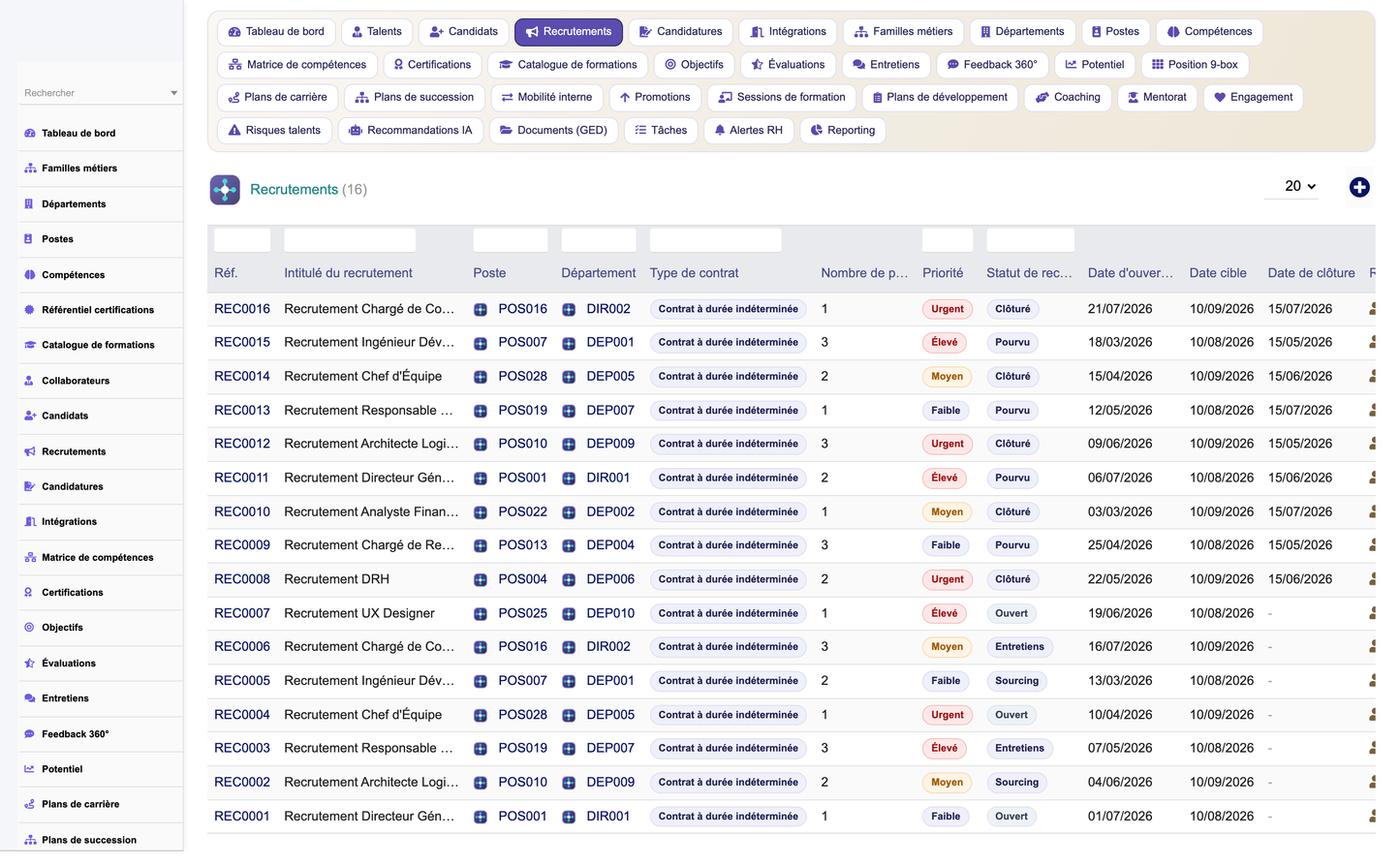Open the REC0012 recruitment reference link
This screenshot has width=1400, height=866.
click(x=242, y=444)
